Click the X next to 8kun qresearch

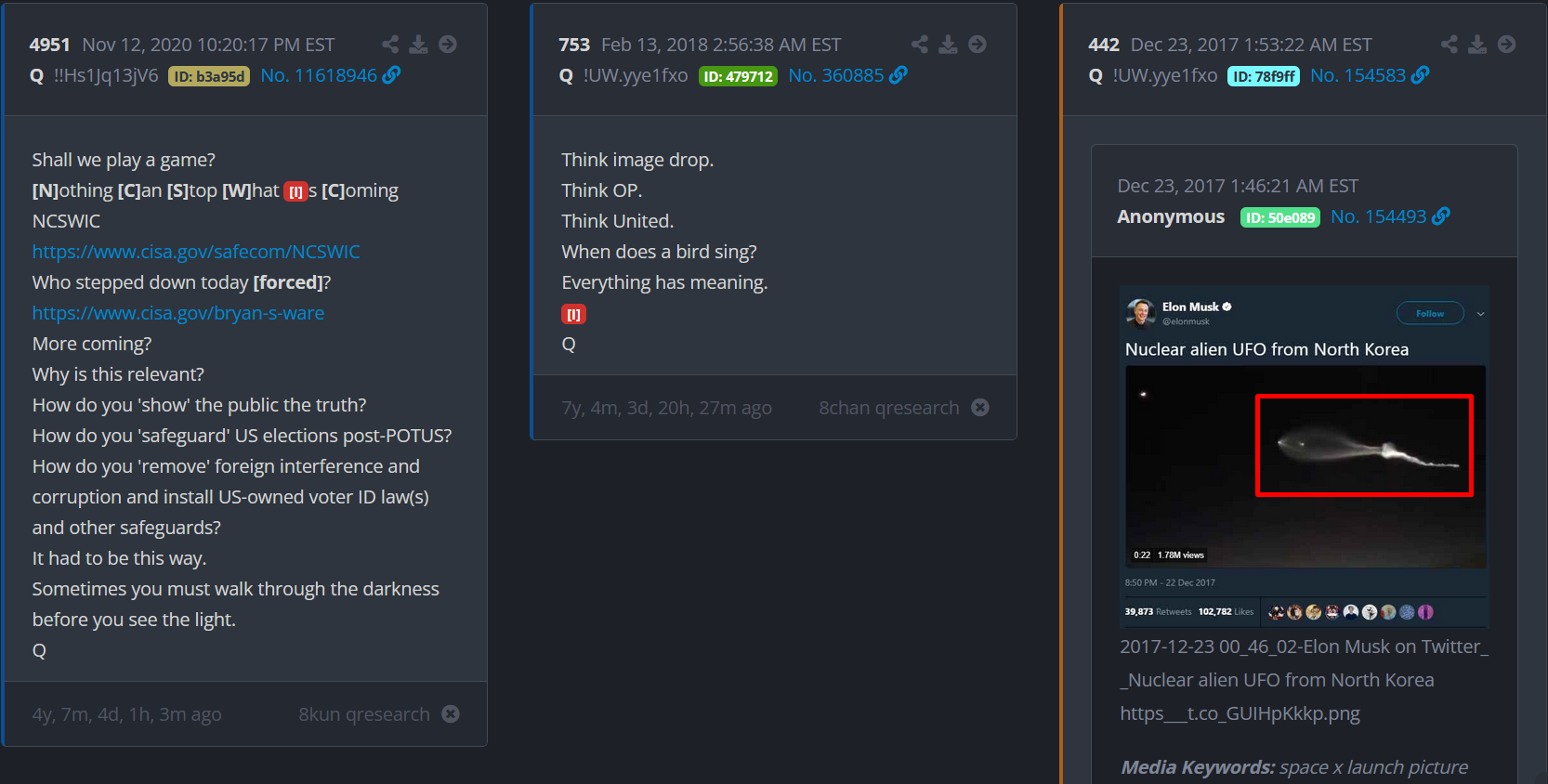(x=451, y=713)
